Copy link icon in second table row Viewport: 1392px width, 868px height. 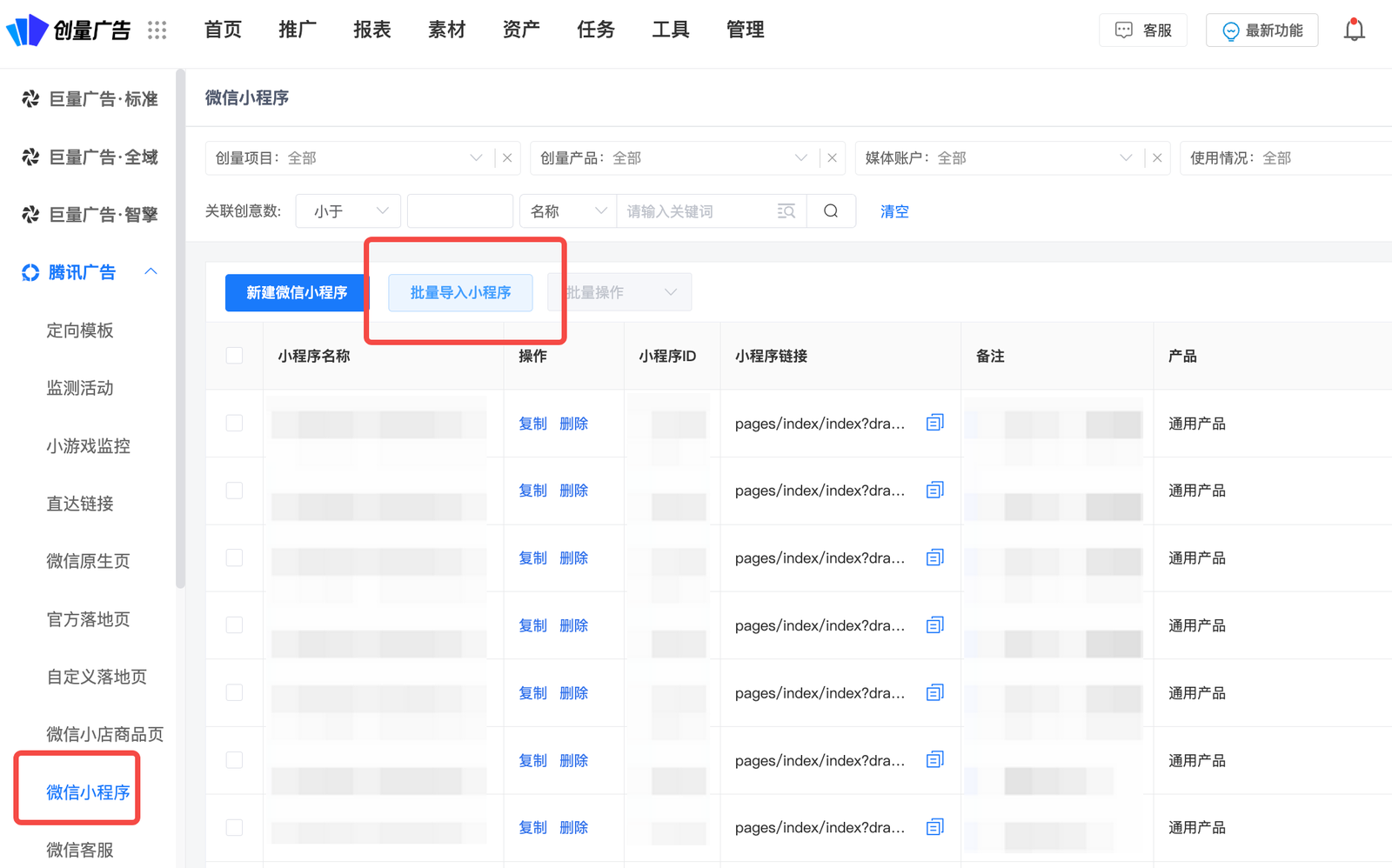[934, 490]
